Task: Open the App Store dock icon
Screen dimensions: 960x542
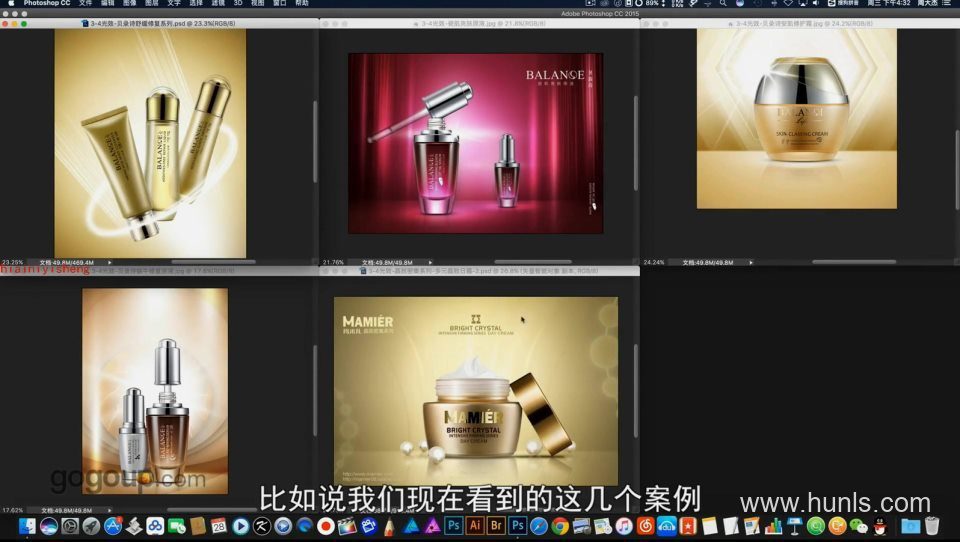Action: (113, 526)
